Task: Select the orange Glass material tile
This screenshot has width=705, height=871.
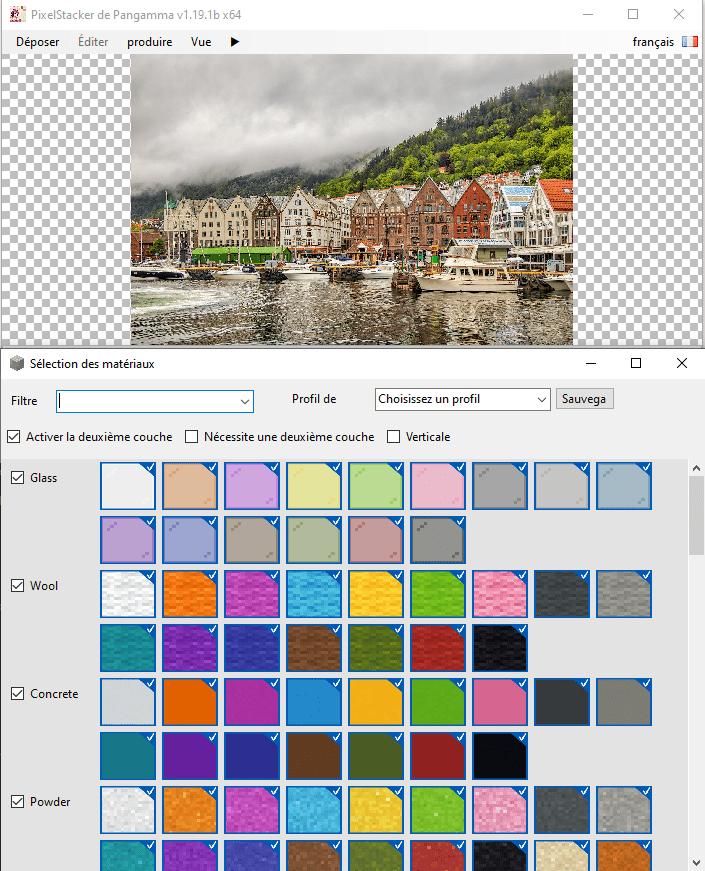Action: (190, 486)
